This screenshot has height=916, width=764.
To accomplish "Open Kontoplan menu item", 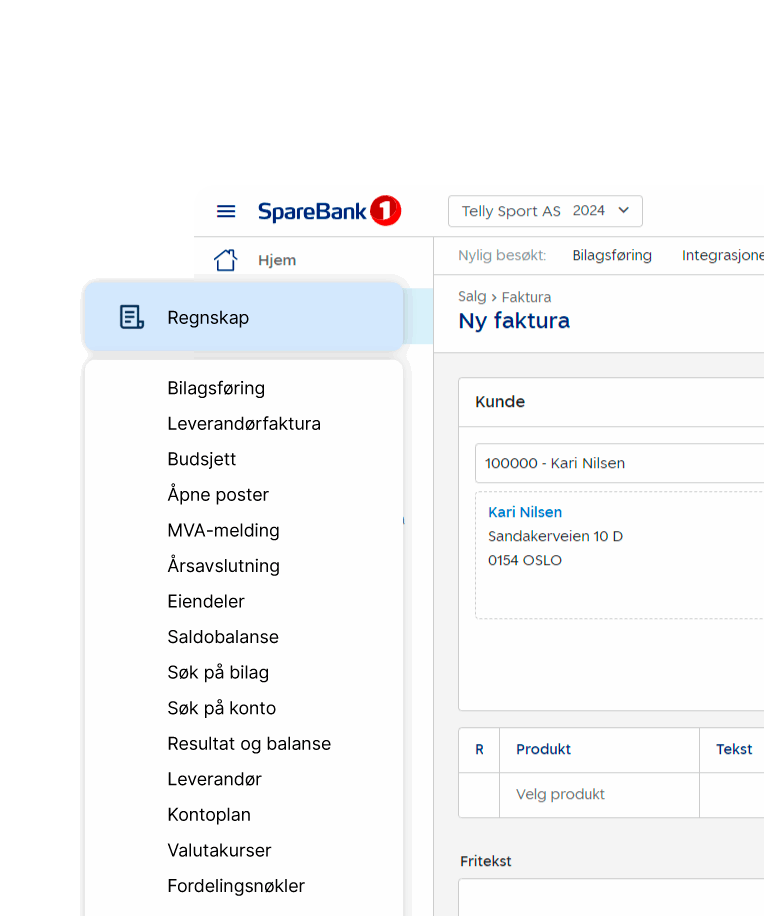I will click(x=209, y=815).
